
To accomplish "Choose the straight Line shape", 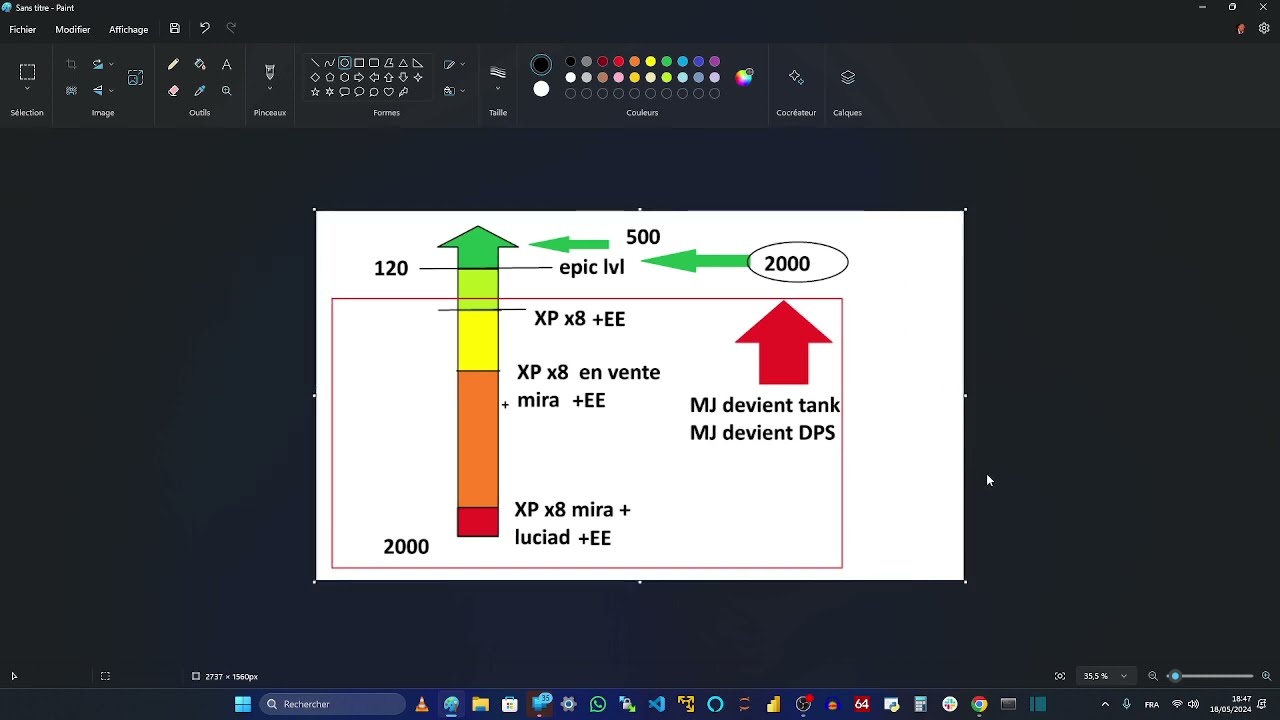I will click(x=315, y=63).
